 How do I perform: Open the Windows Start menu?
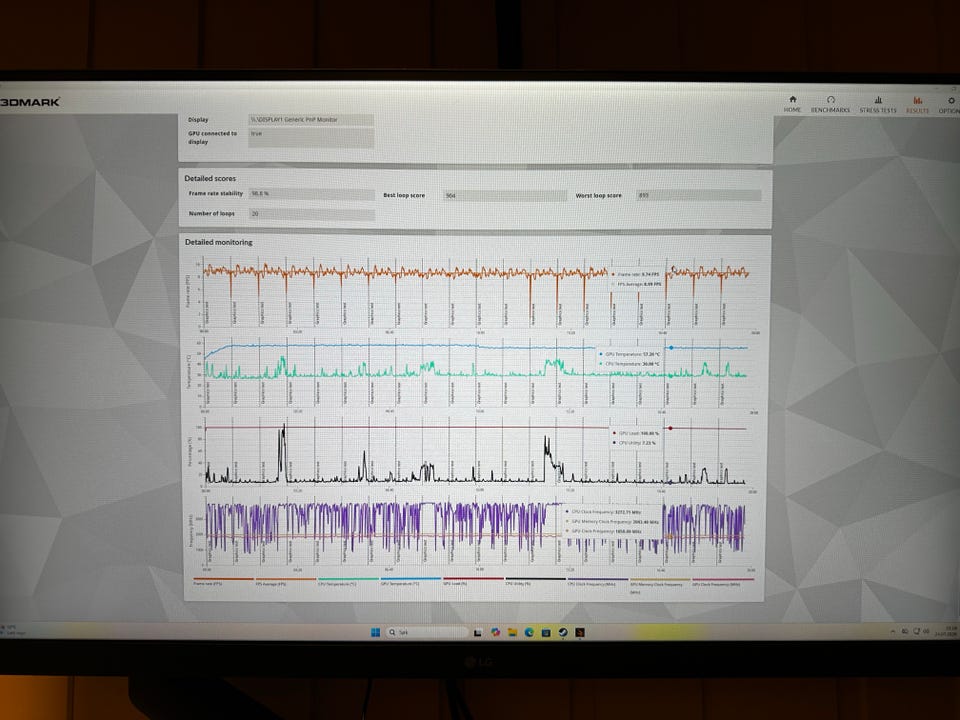coord(375,632)
